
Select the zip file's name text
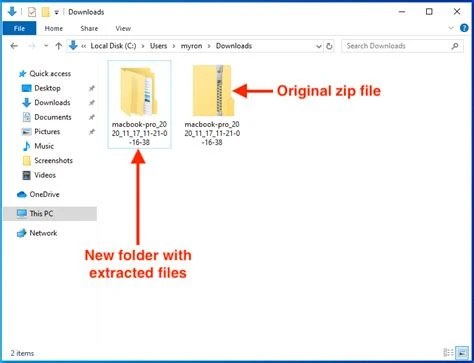point(212,133)
